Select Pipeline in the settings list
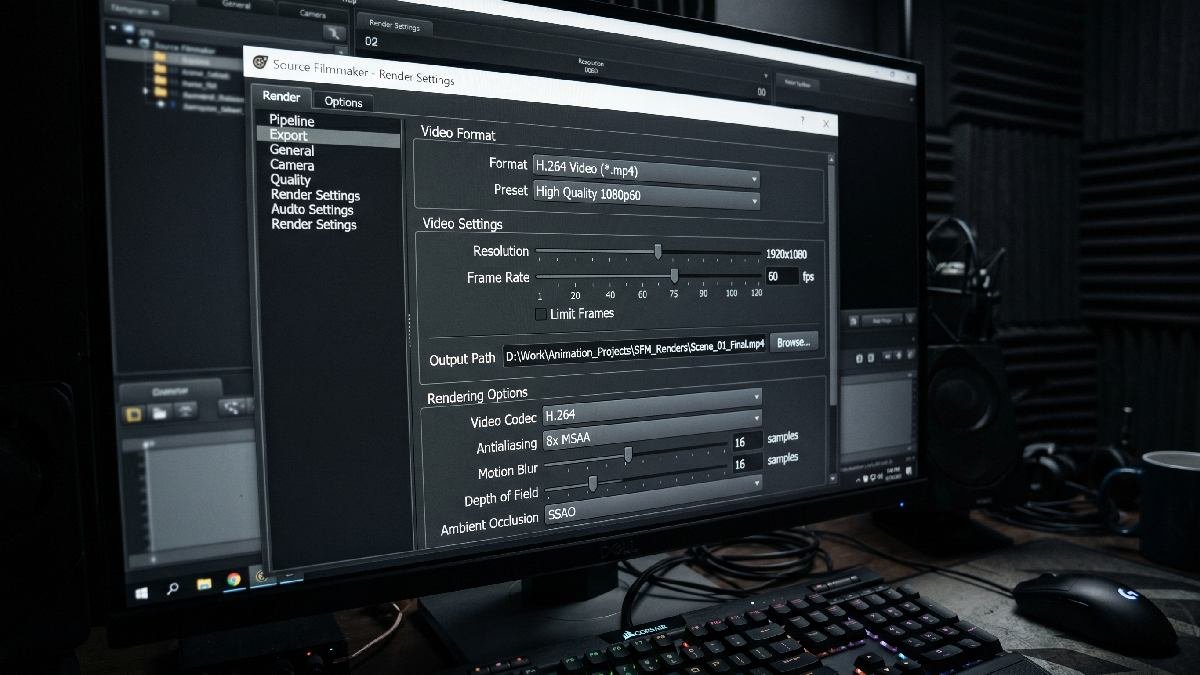The width and height of the screenshot is (1200, 675). click(x=292, y=120)
